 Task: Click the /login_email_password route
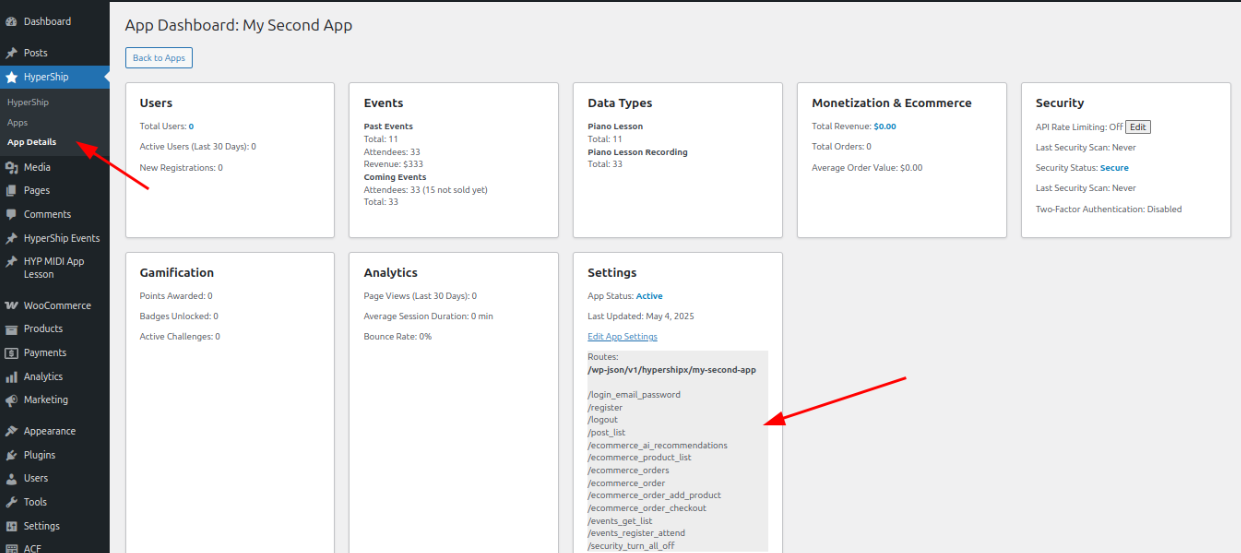tap(634, 395)
